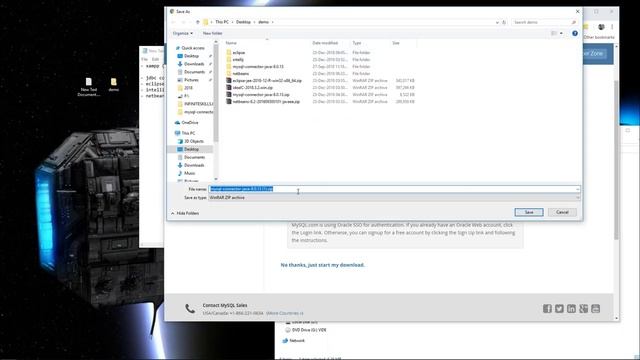Click the Search demo box
The width and height of the screenshot is (640, 360).
point(544,22)
